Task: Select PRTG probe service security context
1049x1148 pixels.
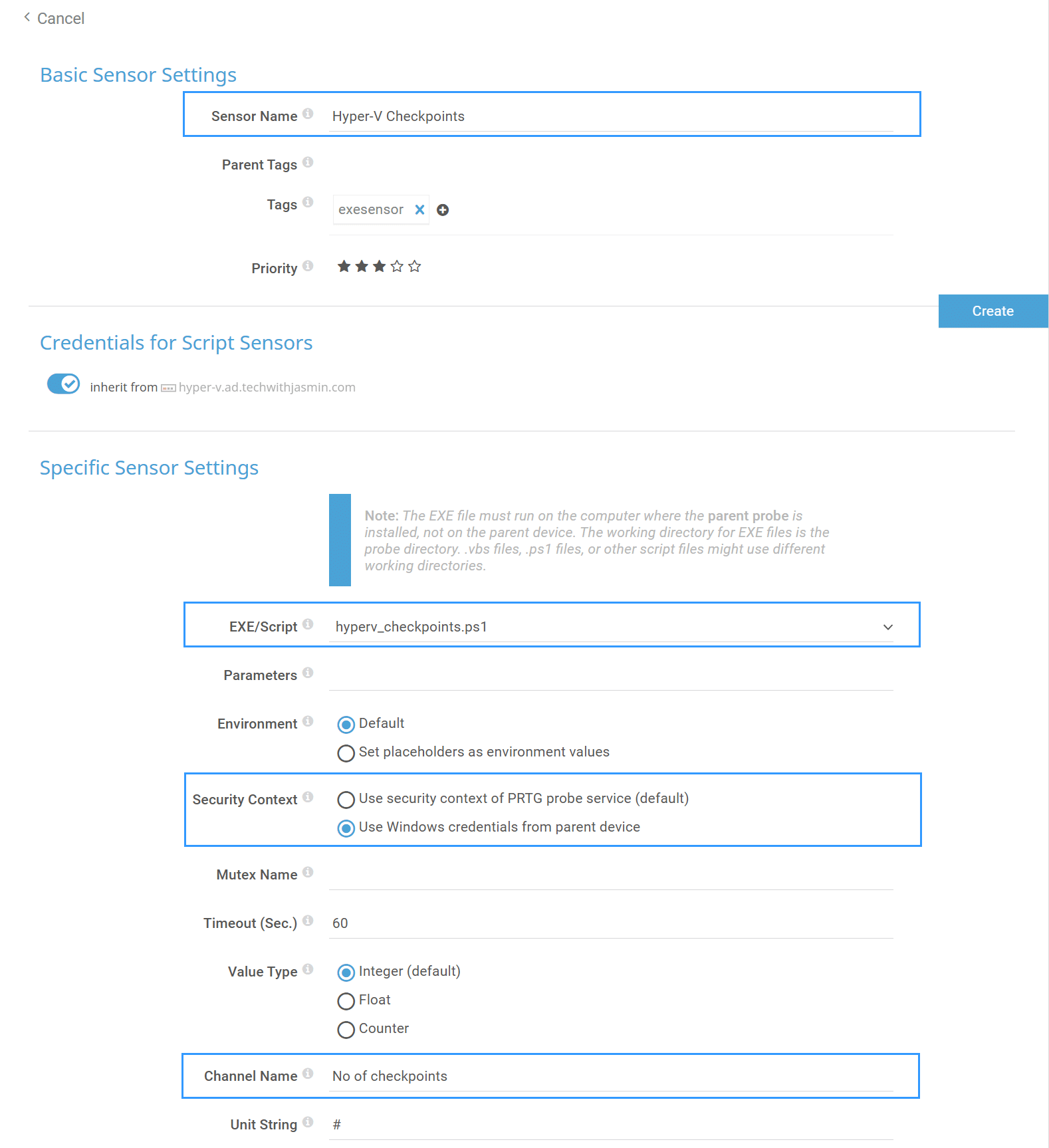Action: (346, 800)
